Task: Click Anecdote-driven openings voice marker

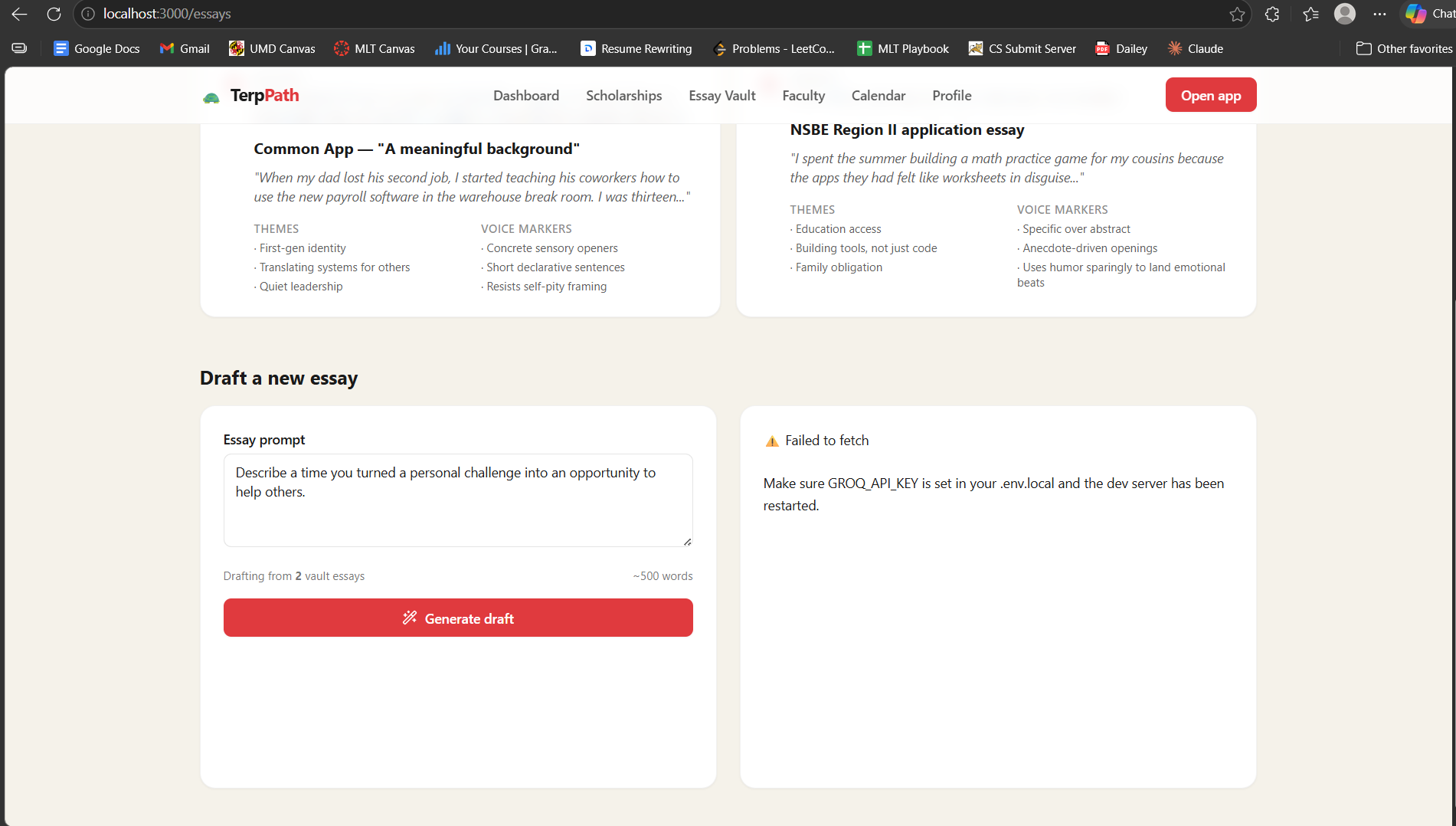Action: (1087, 248)
